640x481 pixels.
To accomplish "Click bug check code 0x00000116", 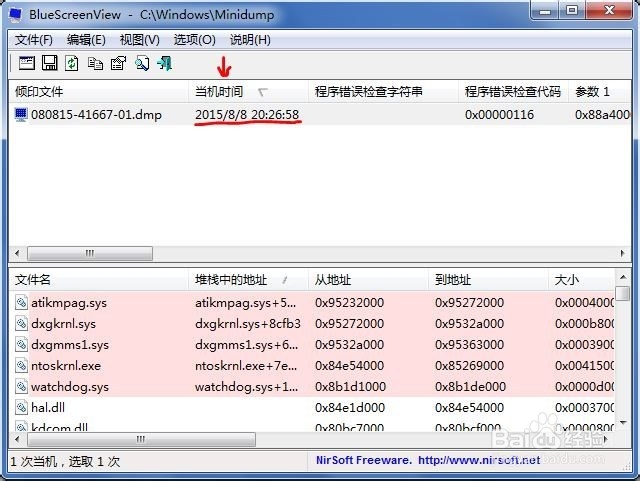I will tap(499, 115).
